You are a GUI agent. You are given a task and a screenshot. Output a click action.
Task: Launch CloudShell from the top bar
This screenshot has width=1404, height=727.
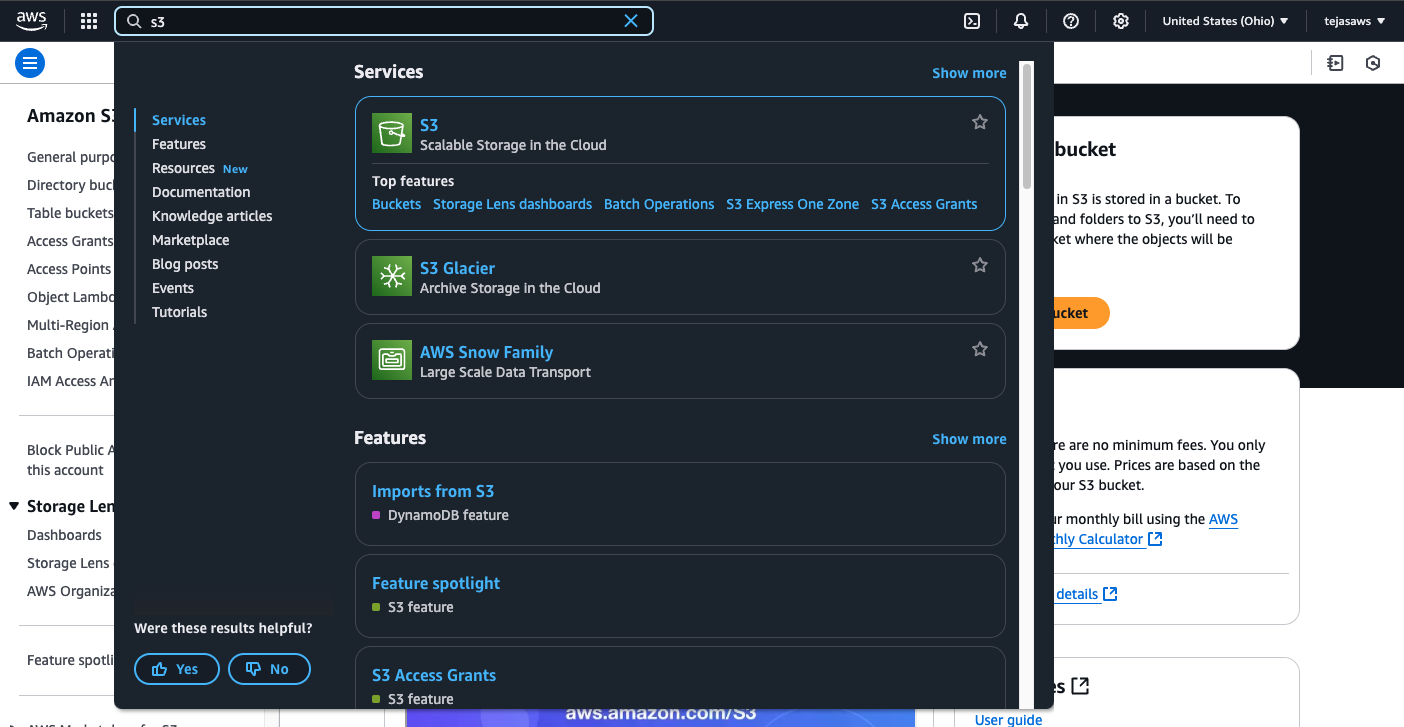coord(971,21)
